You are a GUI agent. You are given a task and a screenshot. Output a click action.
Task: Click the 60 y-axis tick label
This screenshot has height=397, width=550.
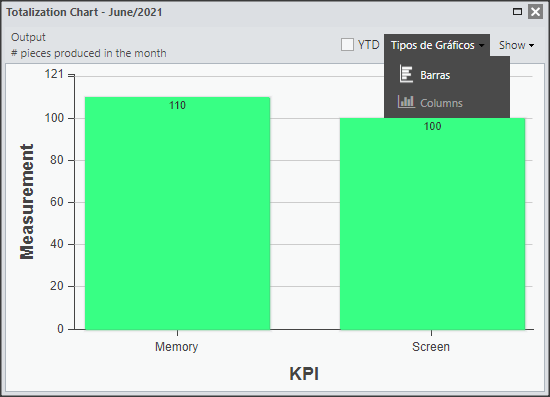point(56,202)
